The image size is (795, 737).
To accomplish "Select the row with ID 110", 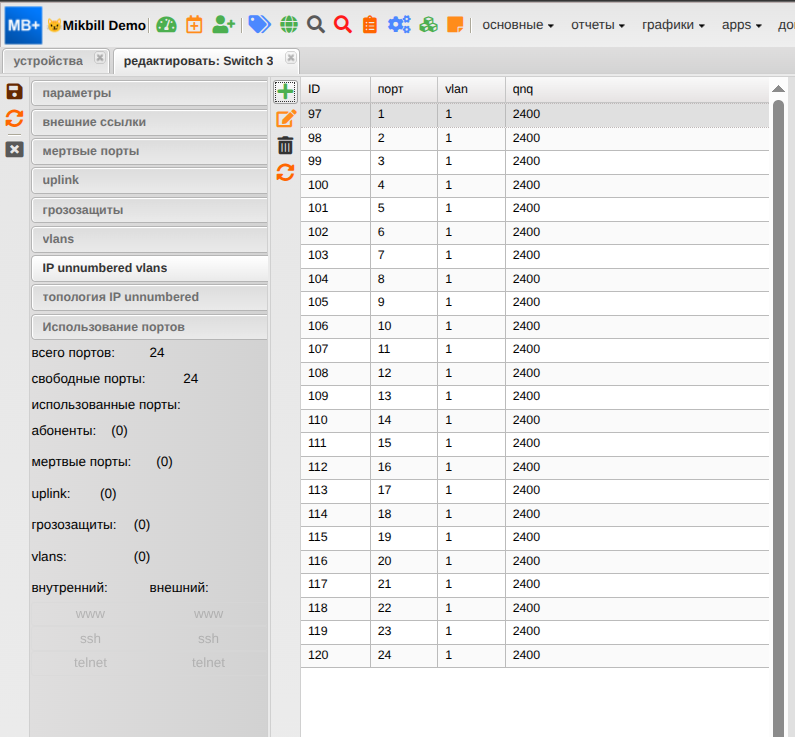I will click(x=535, y=420).
